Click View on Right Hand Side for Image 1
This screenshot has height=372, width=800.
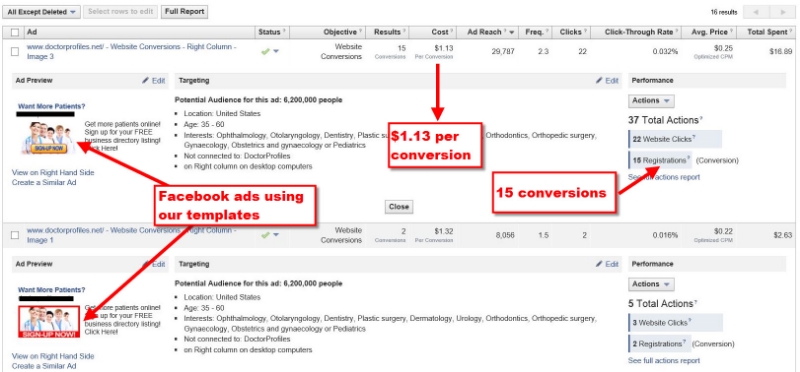pyautogui.click(x=53, y=356)
